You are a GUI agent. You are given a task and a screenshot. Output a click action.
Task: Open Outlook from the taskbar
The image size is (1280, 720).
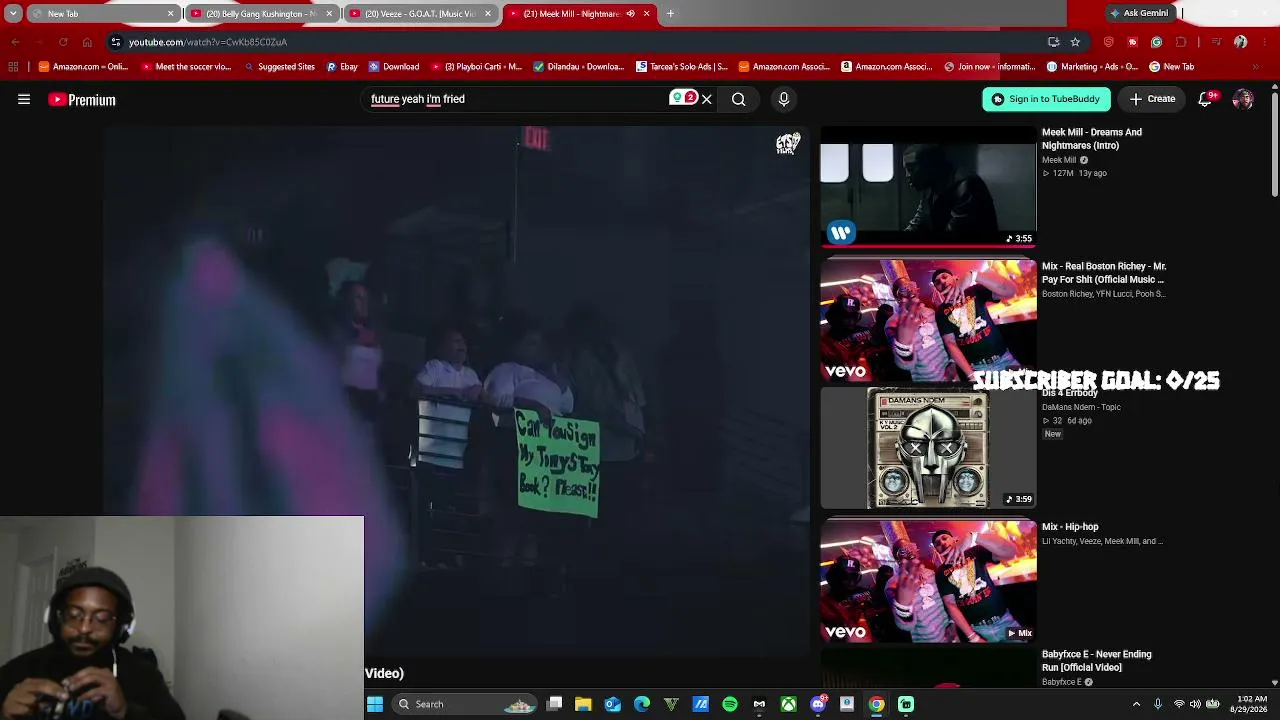[x=613, y=704]
